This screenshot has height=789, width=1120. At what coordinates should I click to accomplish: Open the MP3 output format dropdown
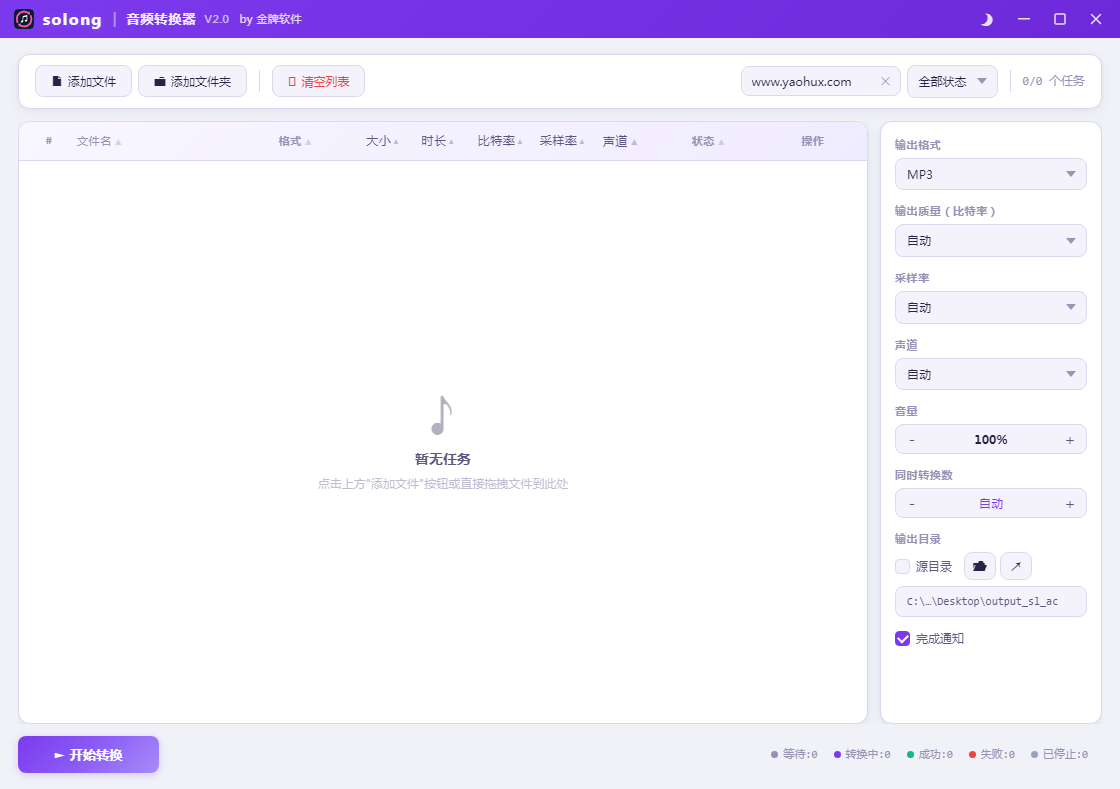tap(990, 174)
